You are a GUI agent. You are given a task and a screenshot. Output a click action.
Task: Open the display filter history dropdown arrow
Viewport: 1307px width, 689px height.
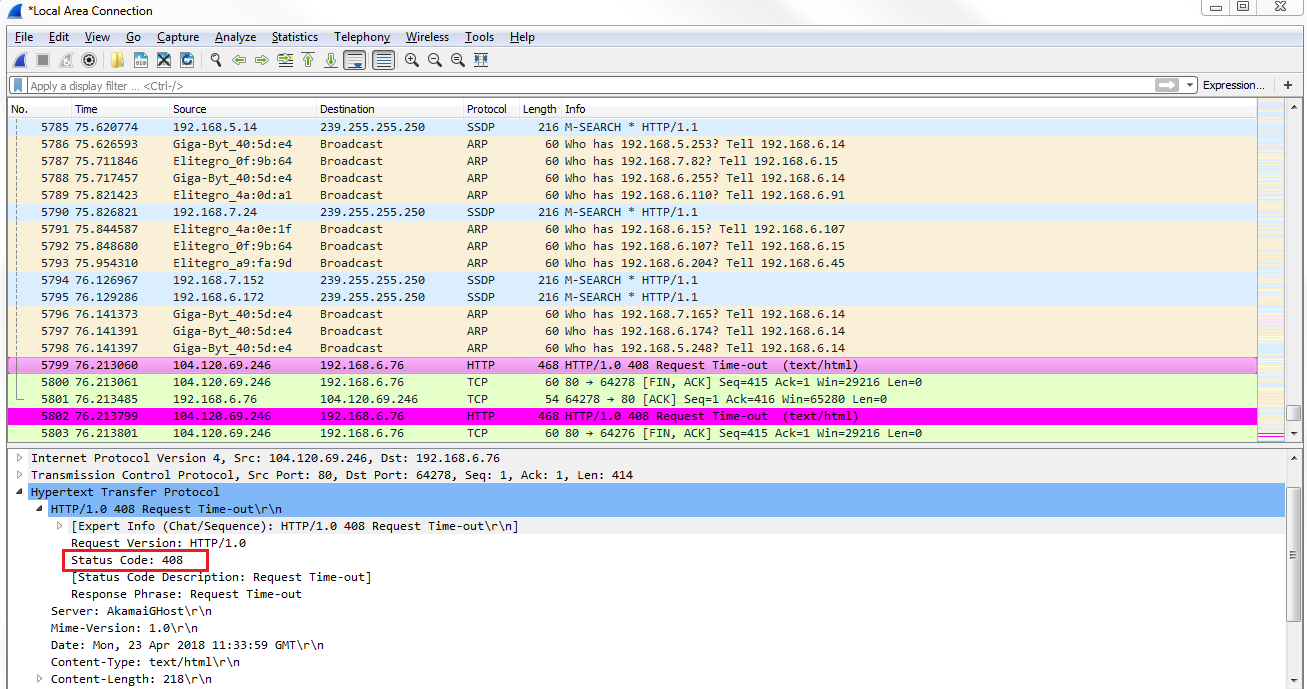tap(1189, 86)
